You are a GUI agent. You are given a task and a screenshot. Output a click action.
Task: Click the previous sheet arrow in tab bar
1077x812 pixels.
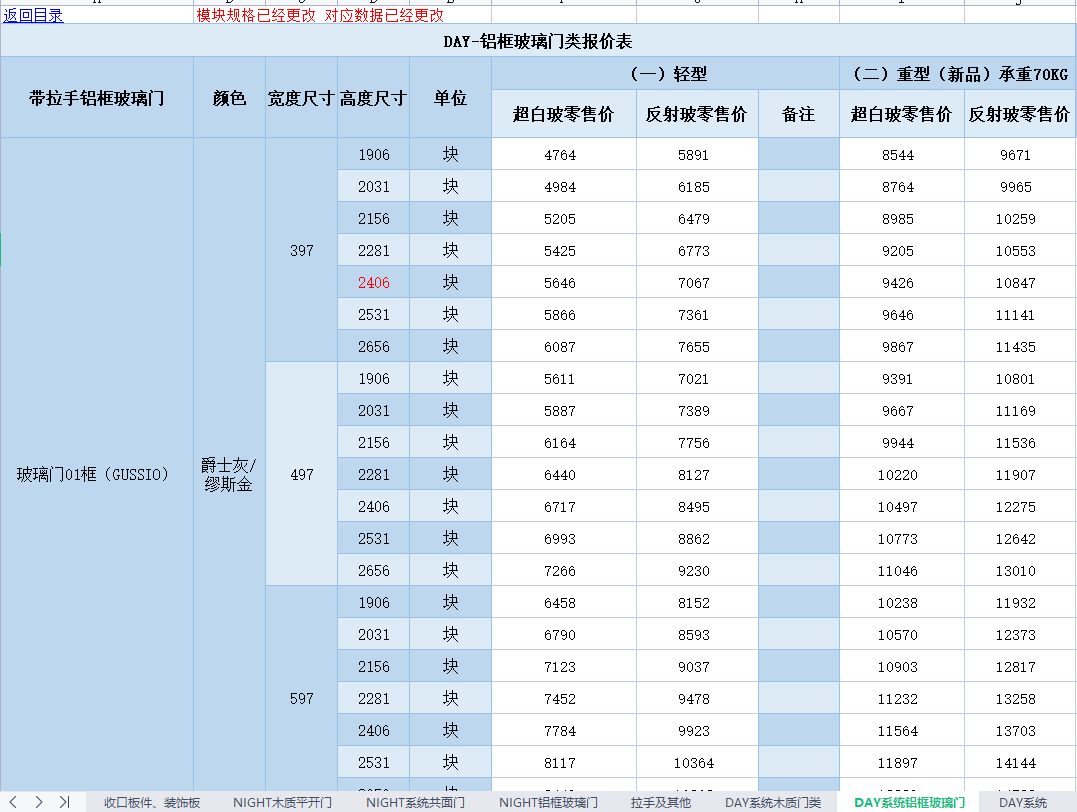[x=14, y=802]
